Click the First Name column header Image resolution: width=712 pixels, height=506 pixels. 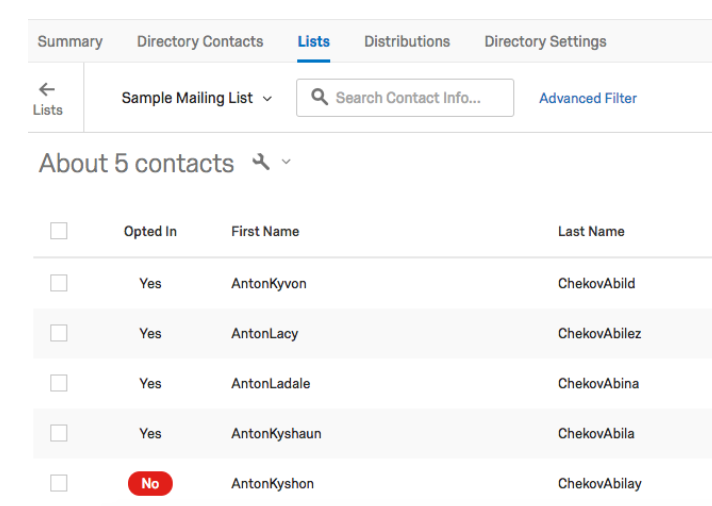pos(265,231)
